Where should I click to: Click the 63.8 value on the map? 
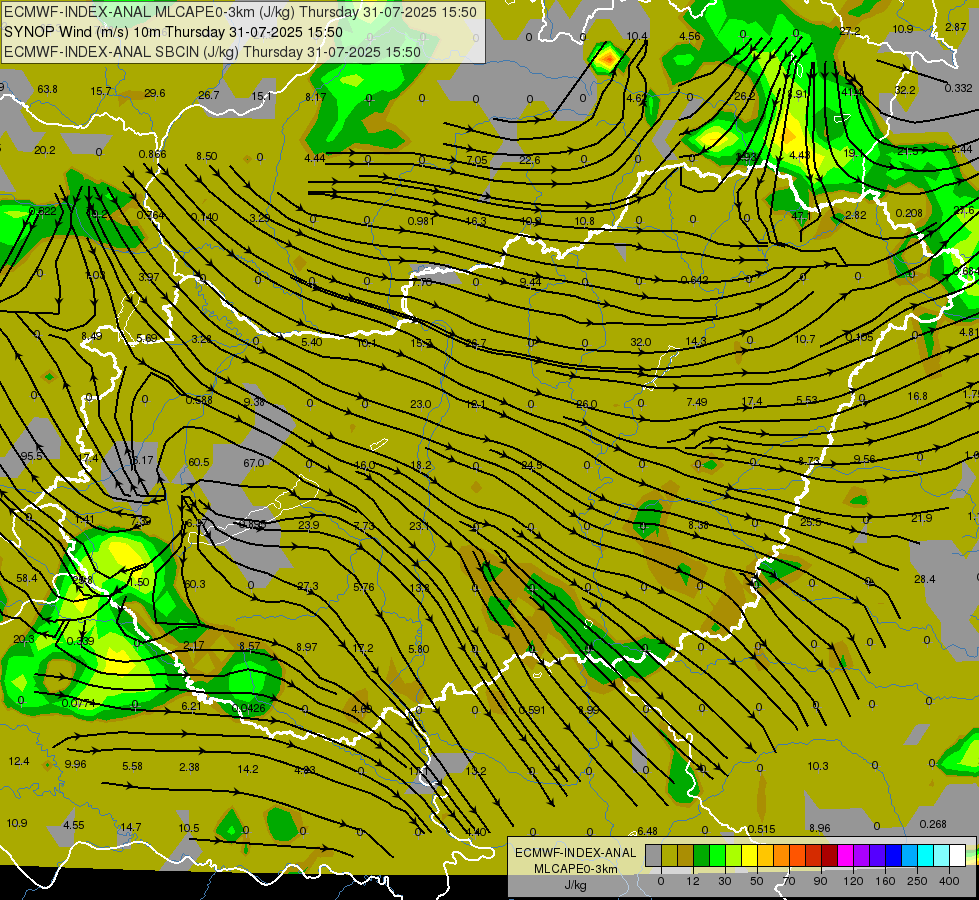(47, 89)
